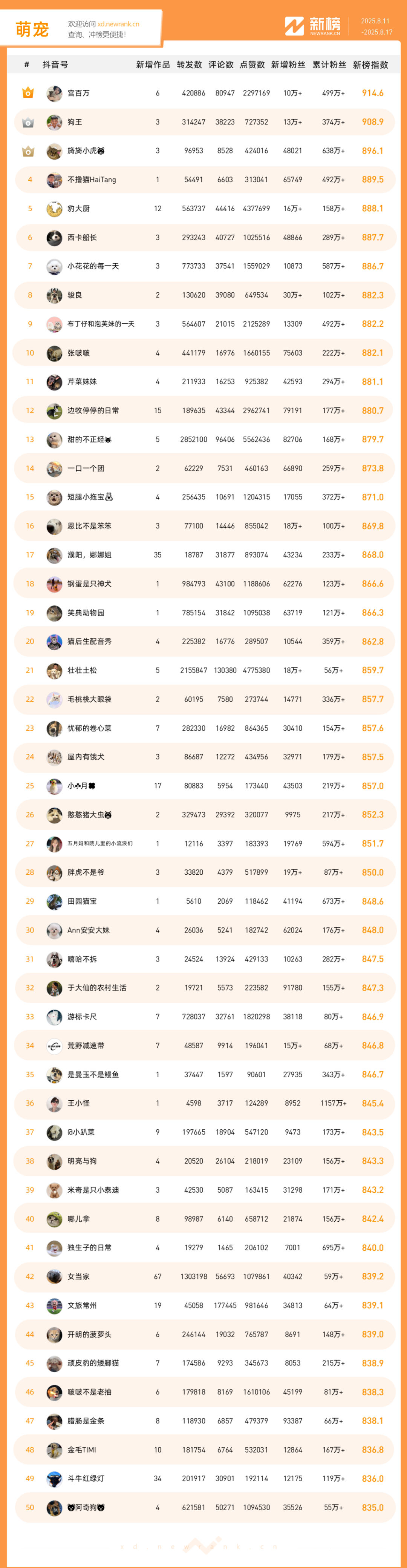Click the silver crown second-place icon

28,122
